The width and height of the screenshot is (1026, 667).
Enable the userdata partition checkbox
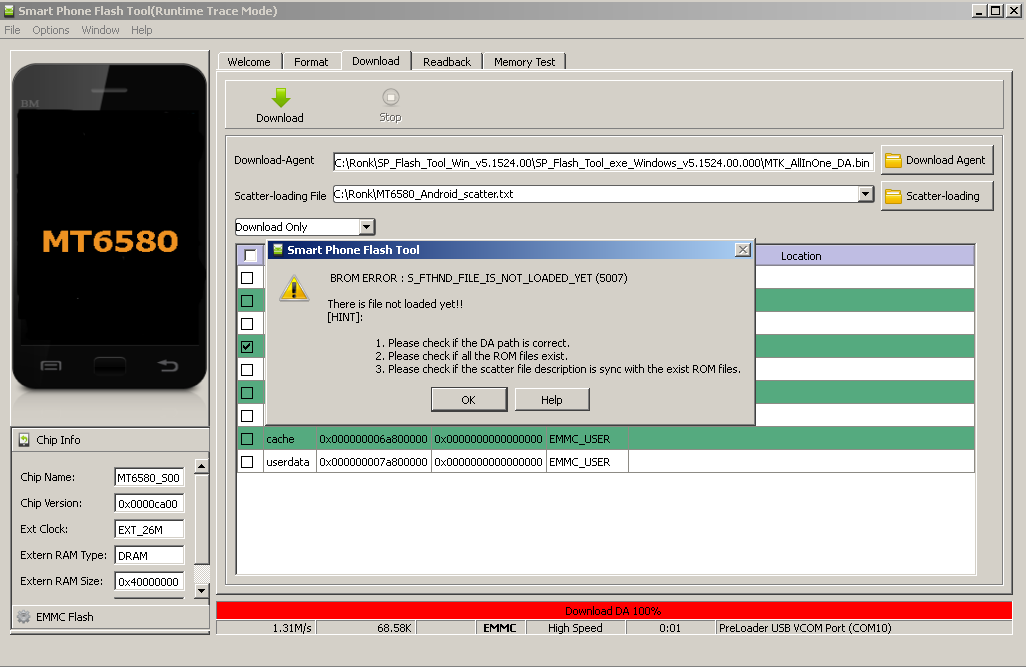tap(247, 462)
